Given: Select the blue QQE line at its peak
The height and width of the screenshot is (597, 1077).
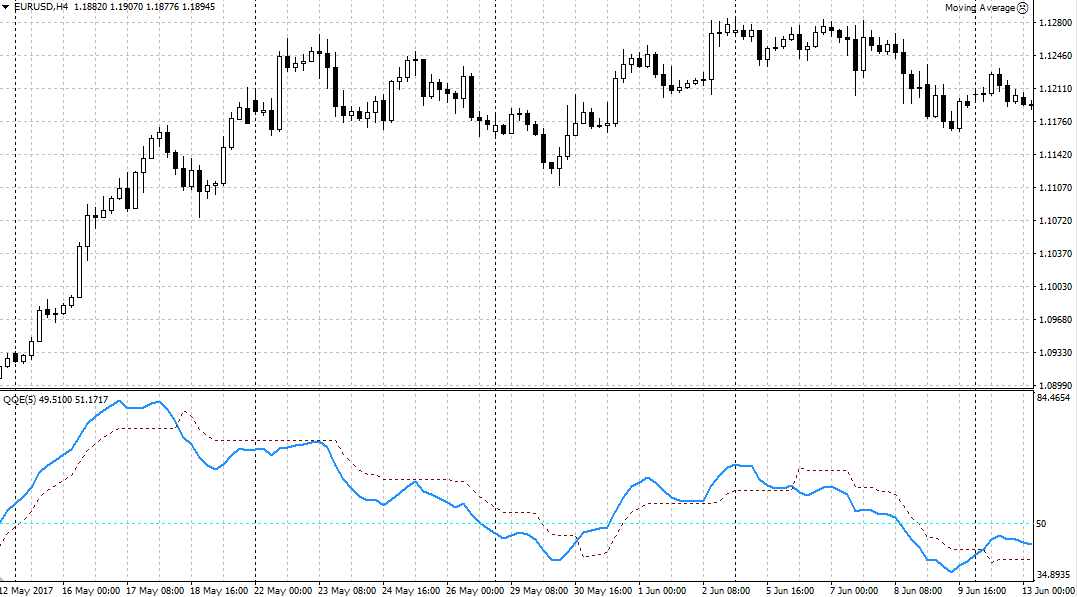Looking at the screenshot, I should (120, 402).
